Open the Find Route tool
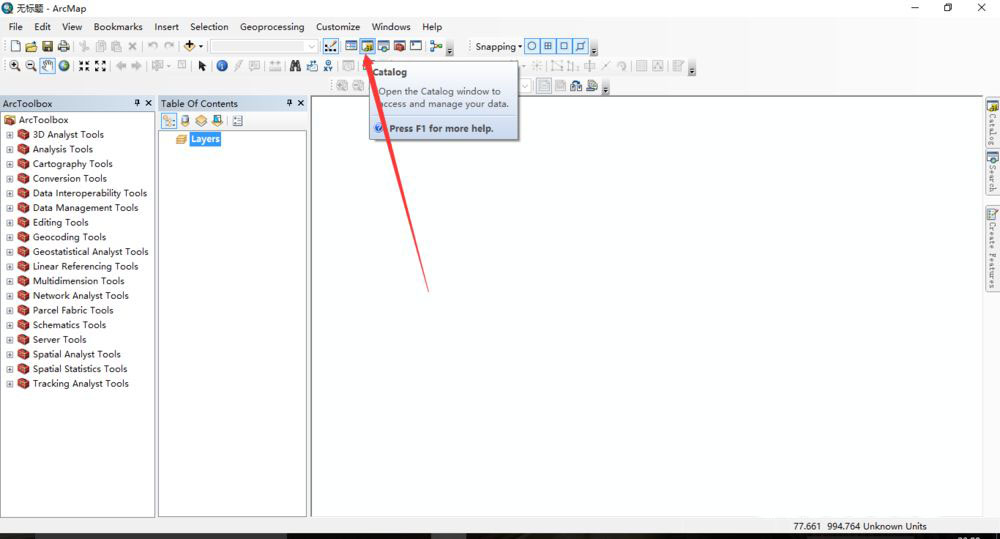 (x=312, y=66)
